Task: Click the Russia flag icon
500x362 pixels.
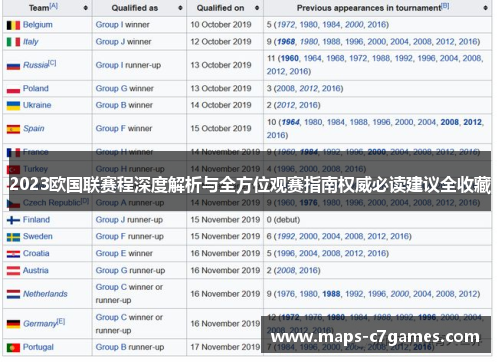Action: click(x=13, y=66)
